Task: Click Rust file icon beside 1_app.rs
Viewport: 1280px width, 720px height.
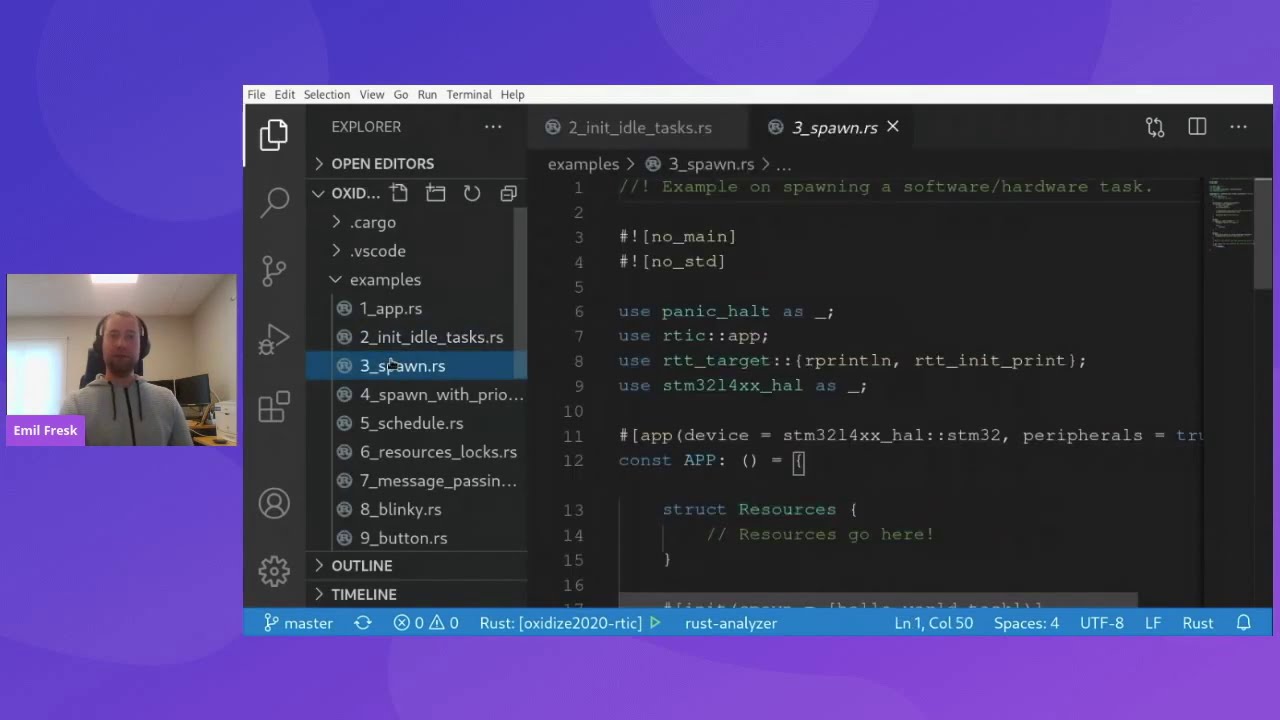Action: pyautogui.click(x=344, y=309)
